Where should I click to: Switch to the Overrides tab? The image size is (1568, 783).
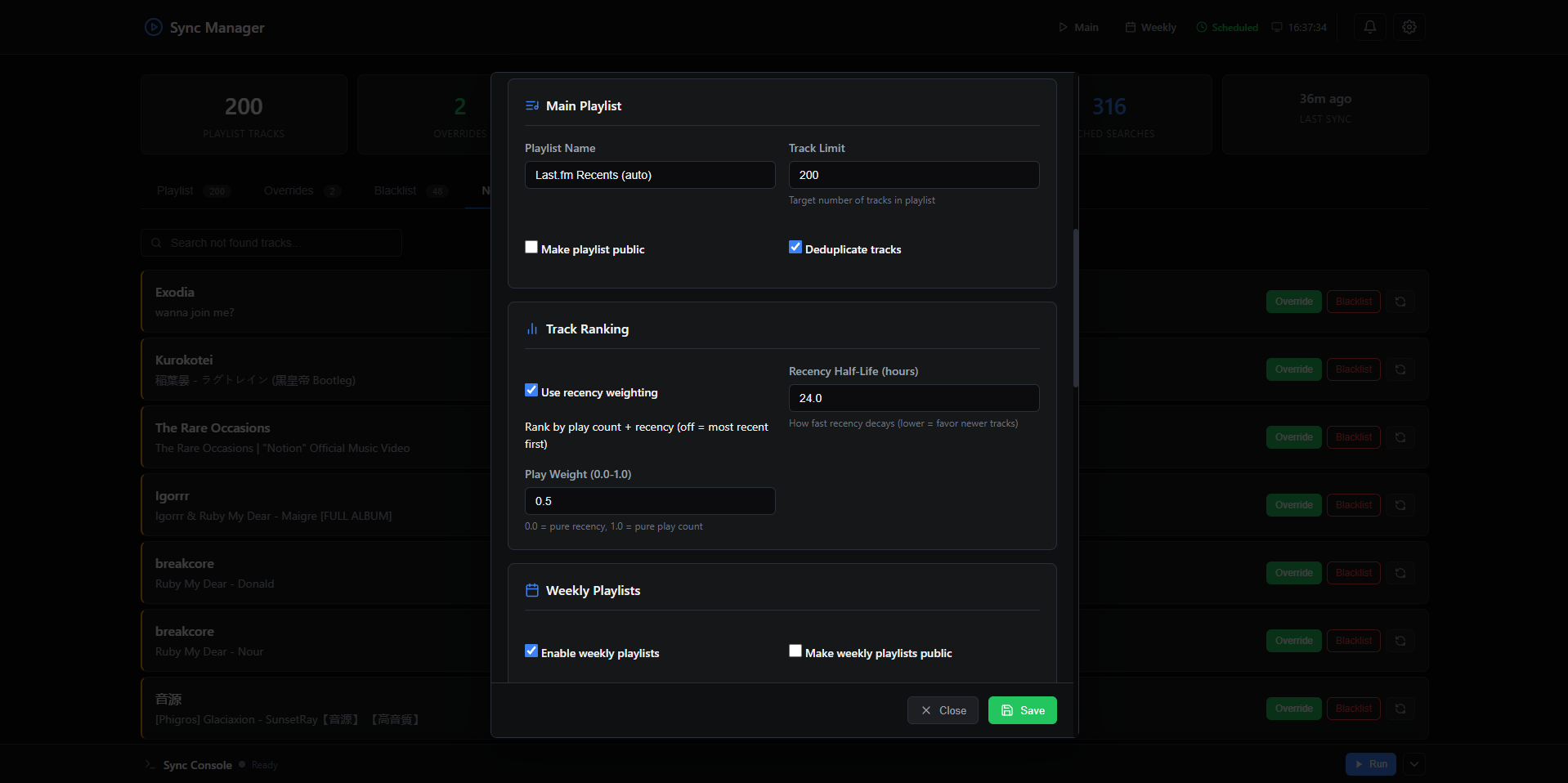tap(288, 190)
